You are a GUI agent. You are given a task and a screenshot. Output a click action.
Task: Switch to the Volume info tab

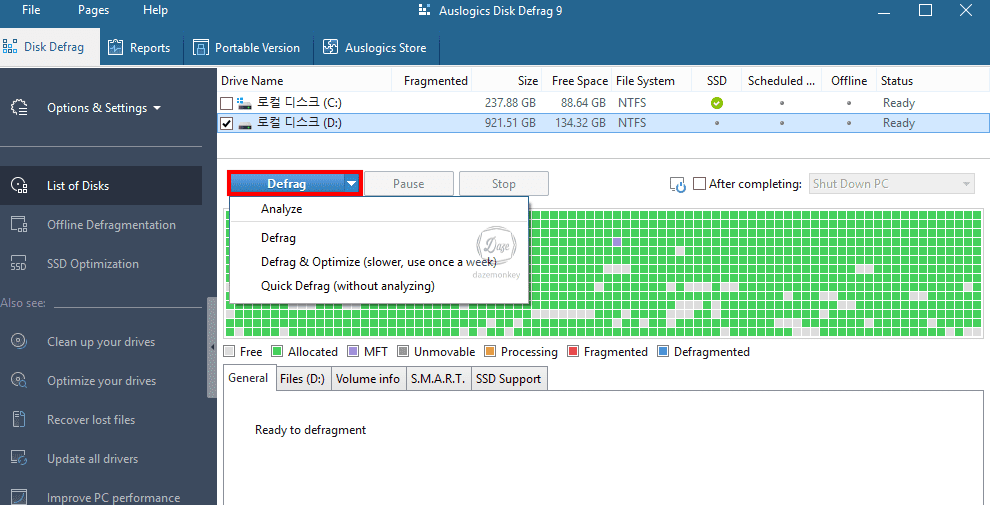[x=368, y=379]
